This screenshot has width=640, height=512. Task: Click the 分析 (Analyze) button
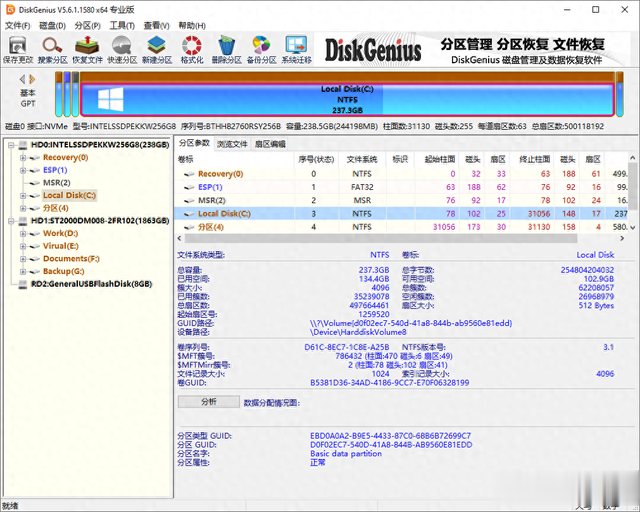pos(209,402)
